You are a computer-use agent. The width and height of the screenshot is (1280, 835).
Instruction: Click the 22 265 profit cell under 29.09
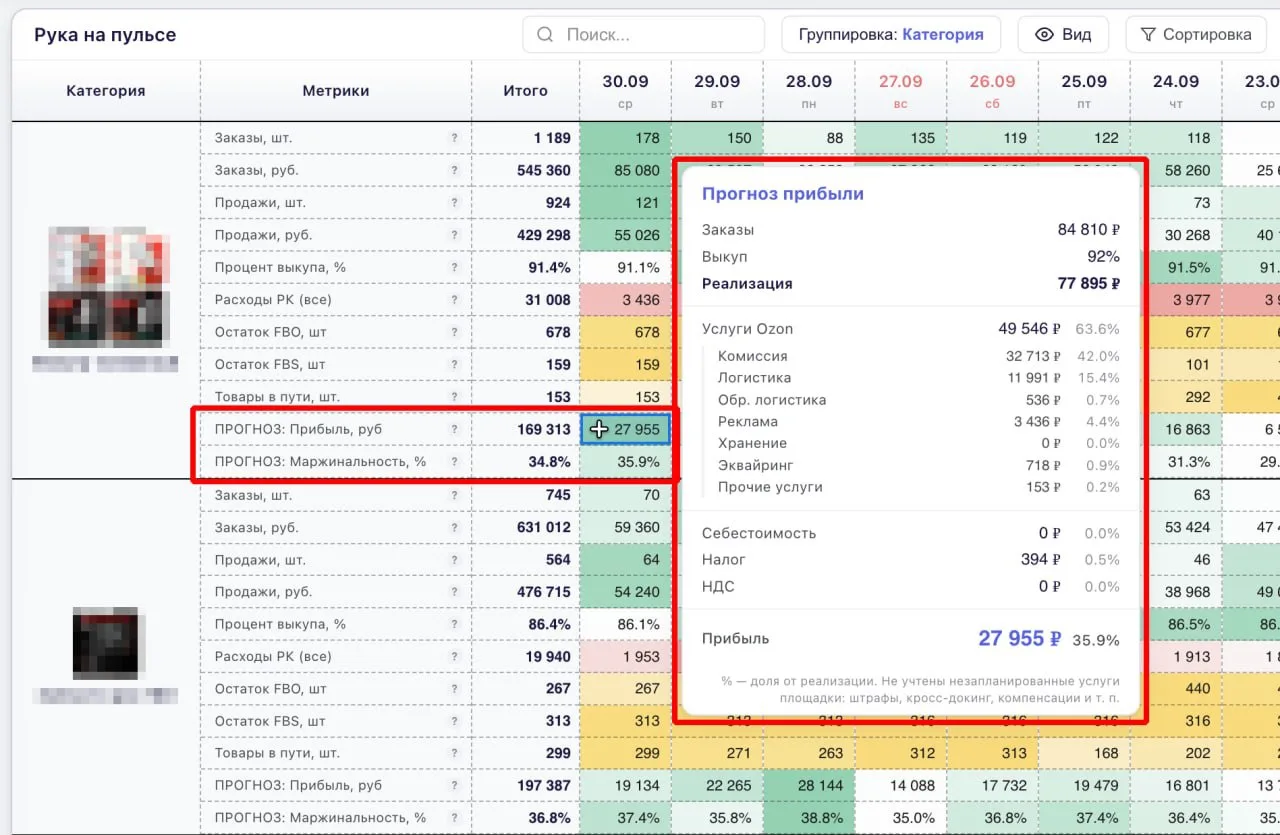717,786
